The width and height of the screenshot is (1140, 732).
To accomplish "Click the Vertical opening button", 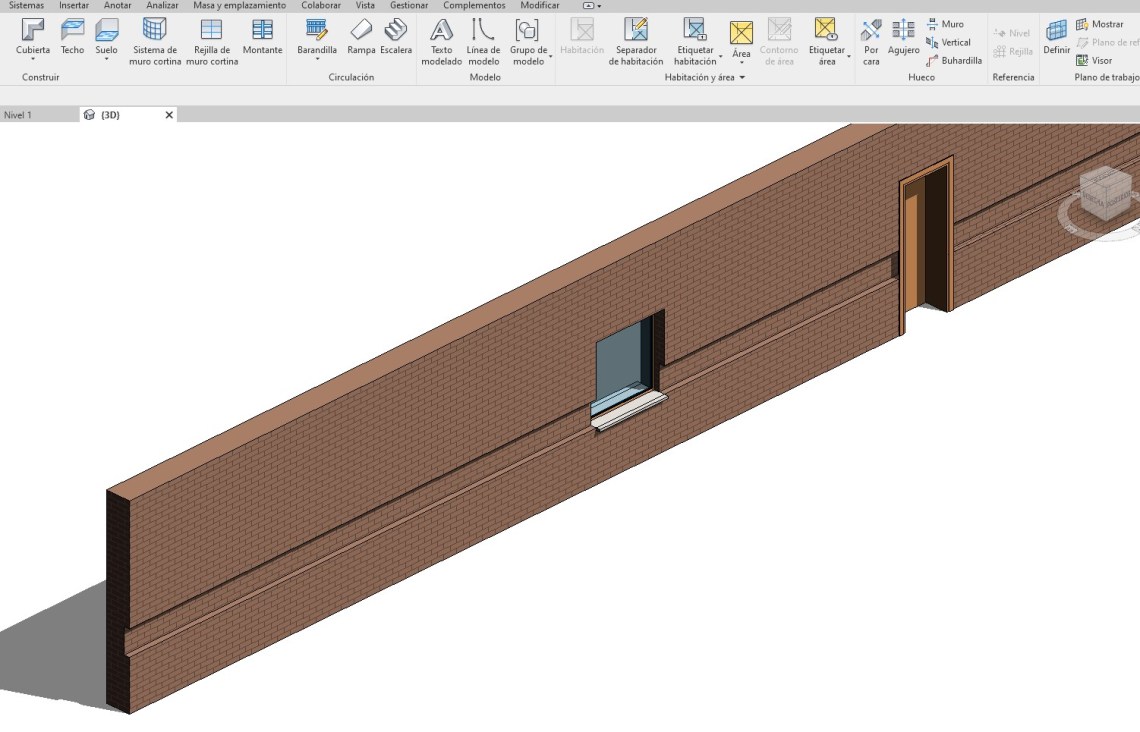I will [948, 43].
